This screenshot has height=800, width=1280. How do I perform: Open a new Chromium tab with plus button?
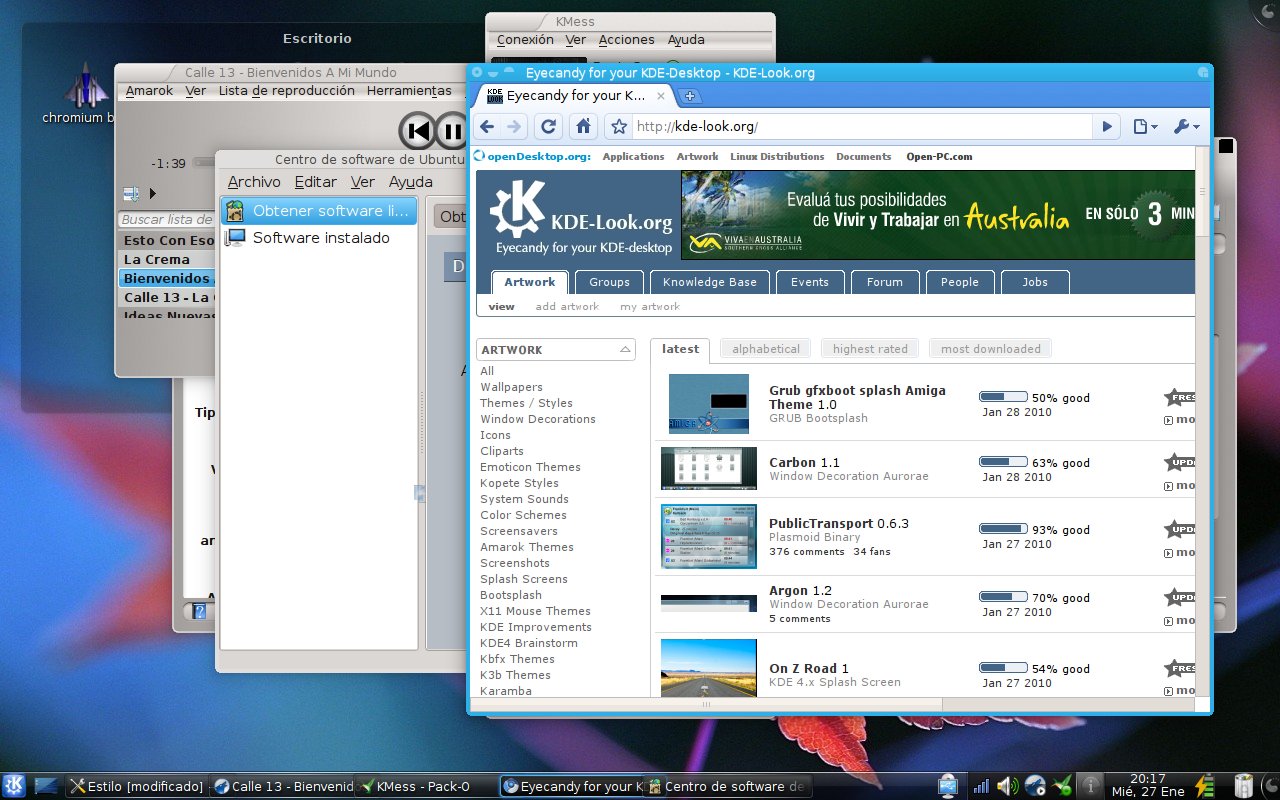[690, 96]
